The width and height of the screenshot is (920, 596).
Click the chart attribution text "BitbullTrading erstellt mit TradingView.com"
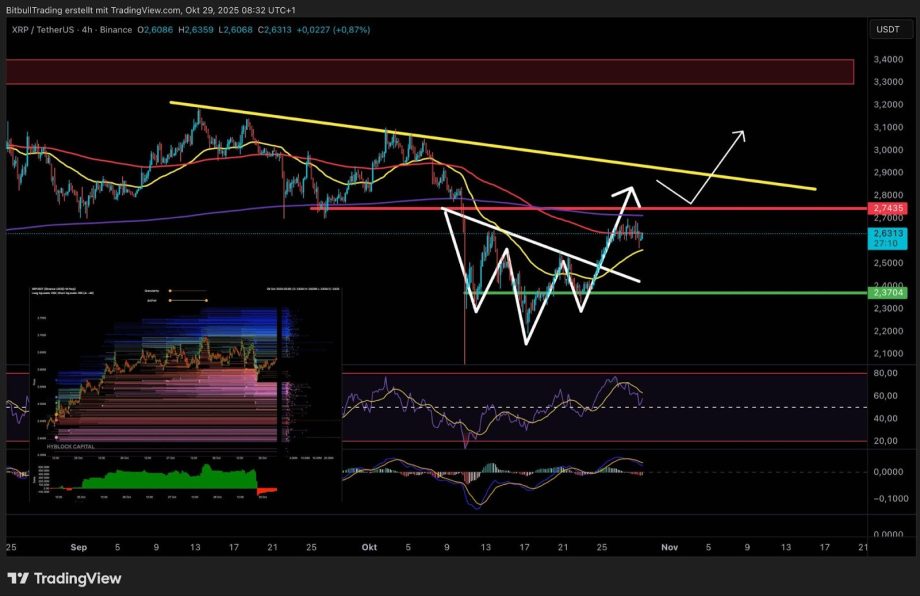[x=95, y=9]
